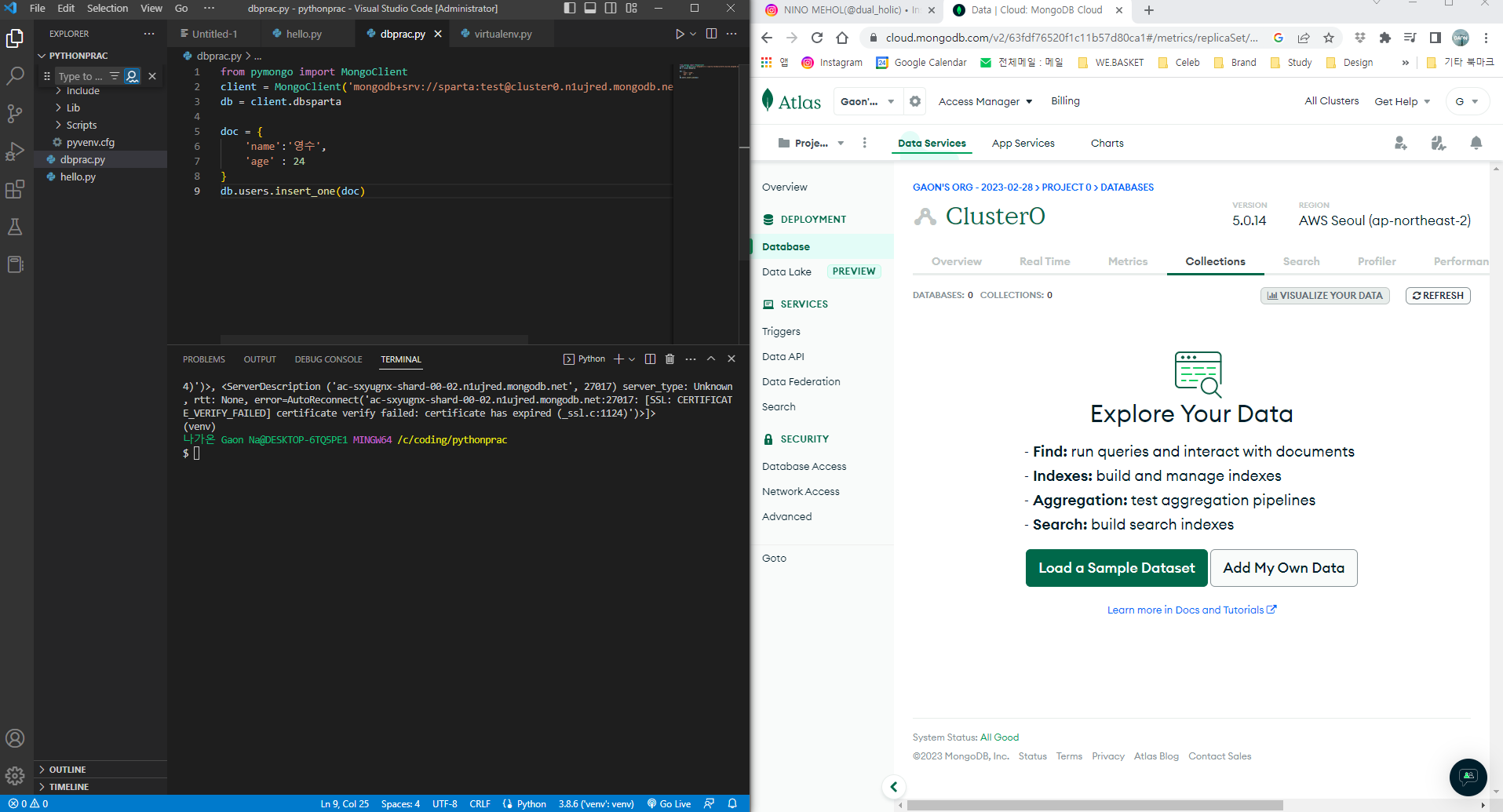Collapse the Atlas left navigation sidebar
The image size is (1503, 812).
point(893,786)
